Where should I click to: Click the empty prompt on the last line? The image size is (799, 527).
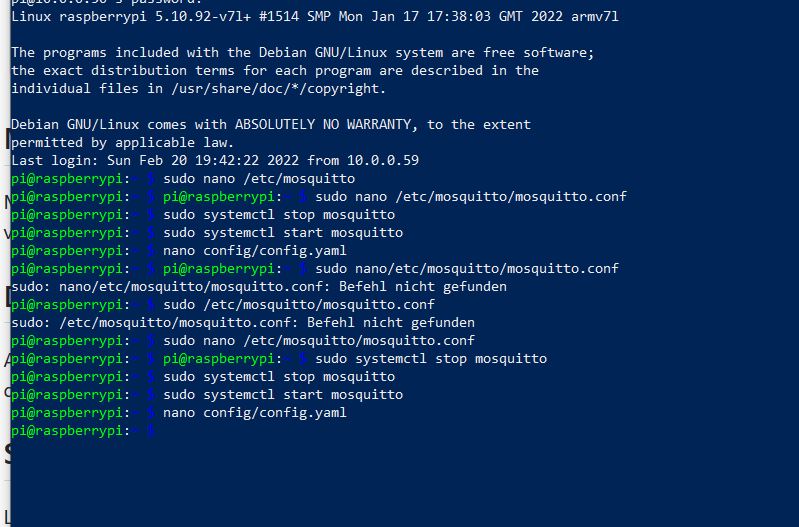tap(152, 431)
